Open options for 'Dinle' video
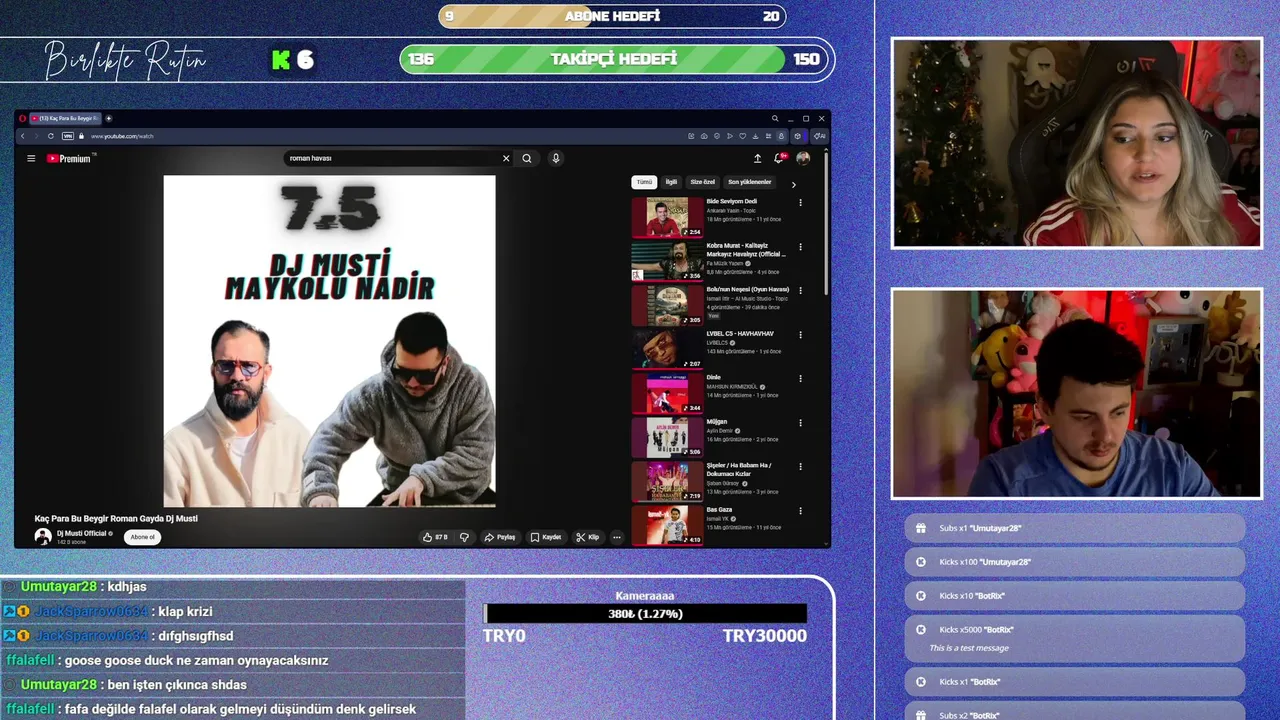This screenshot has height=720, width=1280. [x=800, y=378]
